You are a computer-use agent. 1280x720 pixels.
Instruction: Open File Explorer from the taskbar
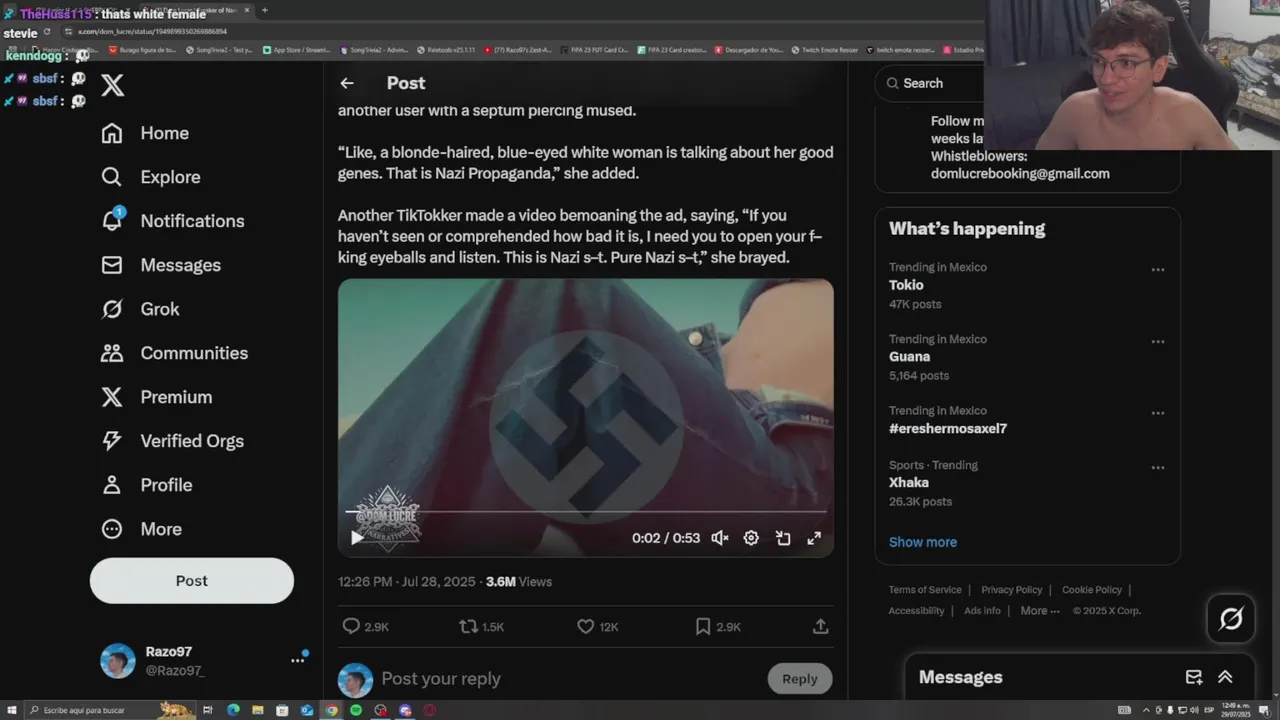point(258,710)
